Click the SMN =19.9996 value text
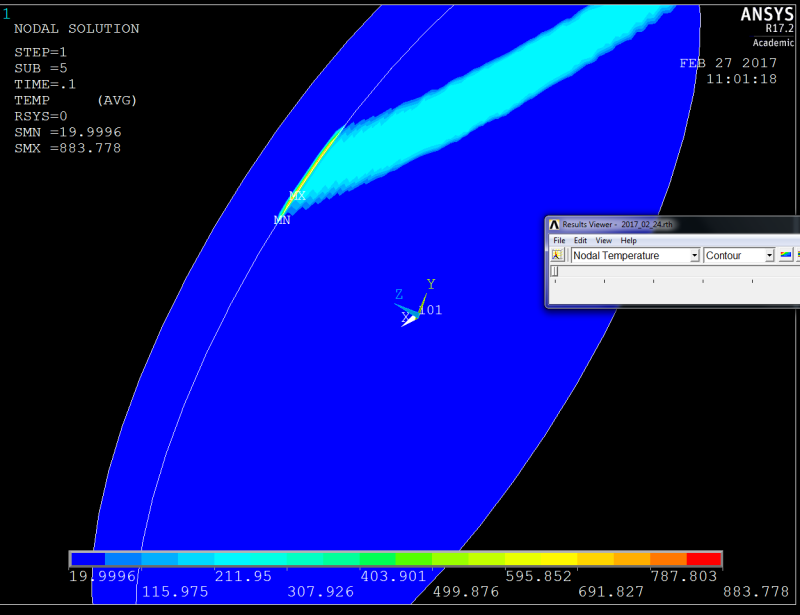Image resolution: width=800 pixels, height=615 pixels. (68, 132)
